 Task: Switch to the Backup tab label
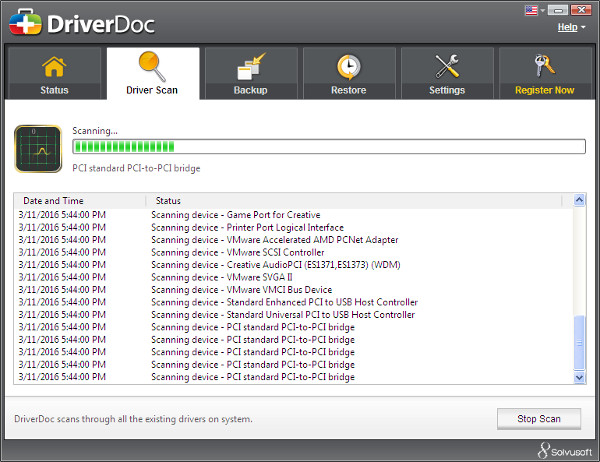click(250, 90)
